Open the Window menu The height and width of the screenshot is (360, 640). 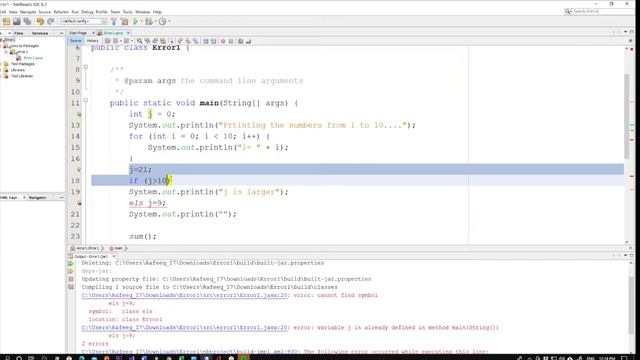tap(142, 12)
